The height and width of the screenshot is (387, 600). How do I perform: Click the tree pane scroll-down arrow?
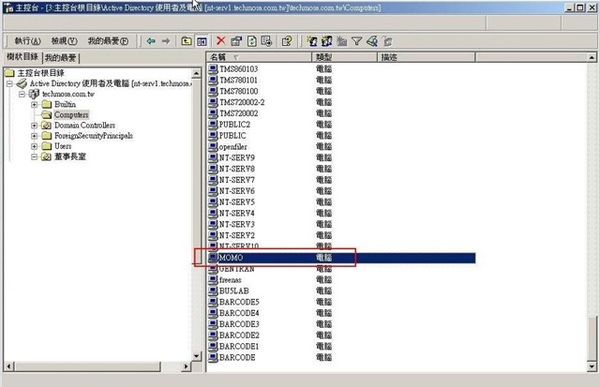click(196, 356)
